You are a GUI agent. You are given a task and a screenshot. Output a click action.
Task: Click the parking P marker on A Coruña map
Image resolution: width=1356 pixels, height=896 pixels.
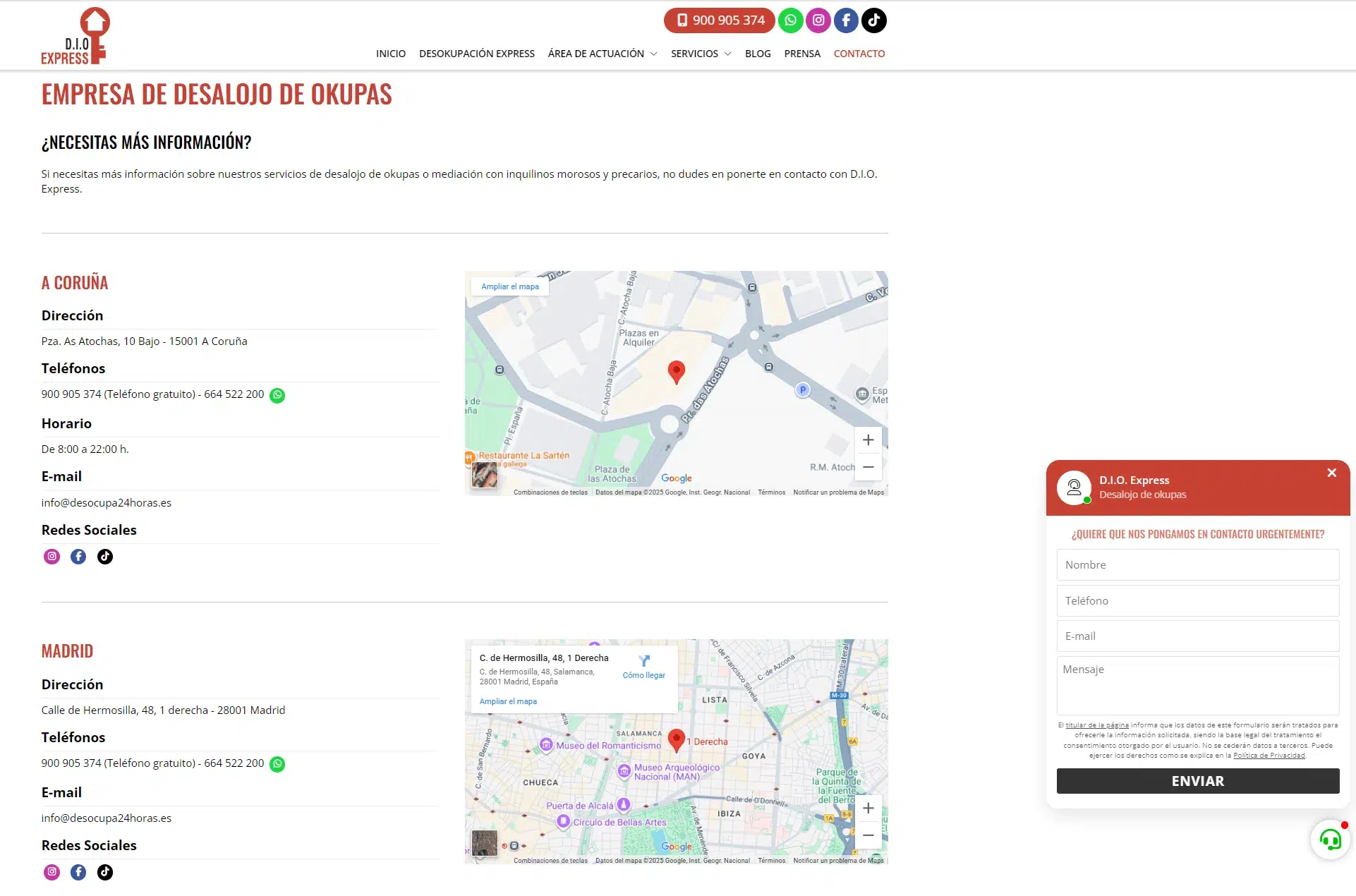[803, 389]
